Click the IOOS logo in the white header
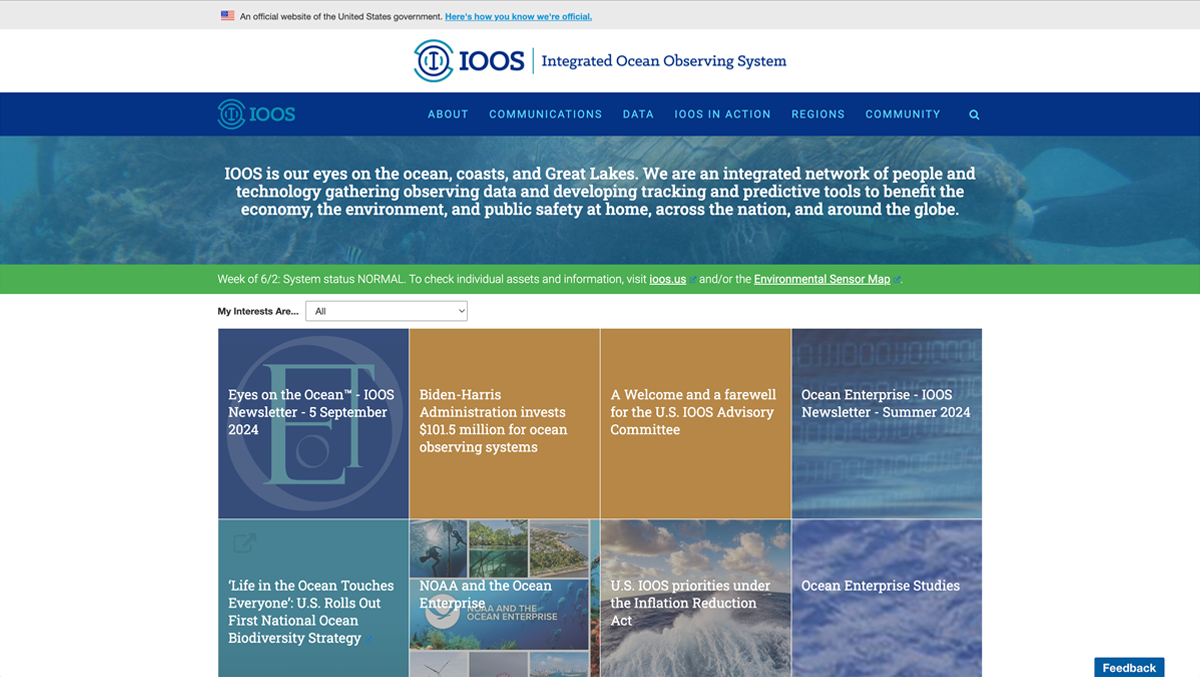Image resolution: width=1200 pixels, height=677 pixels. (x=469, y=61)
